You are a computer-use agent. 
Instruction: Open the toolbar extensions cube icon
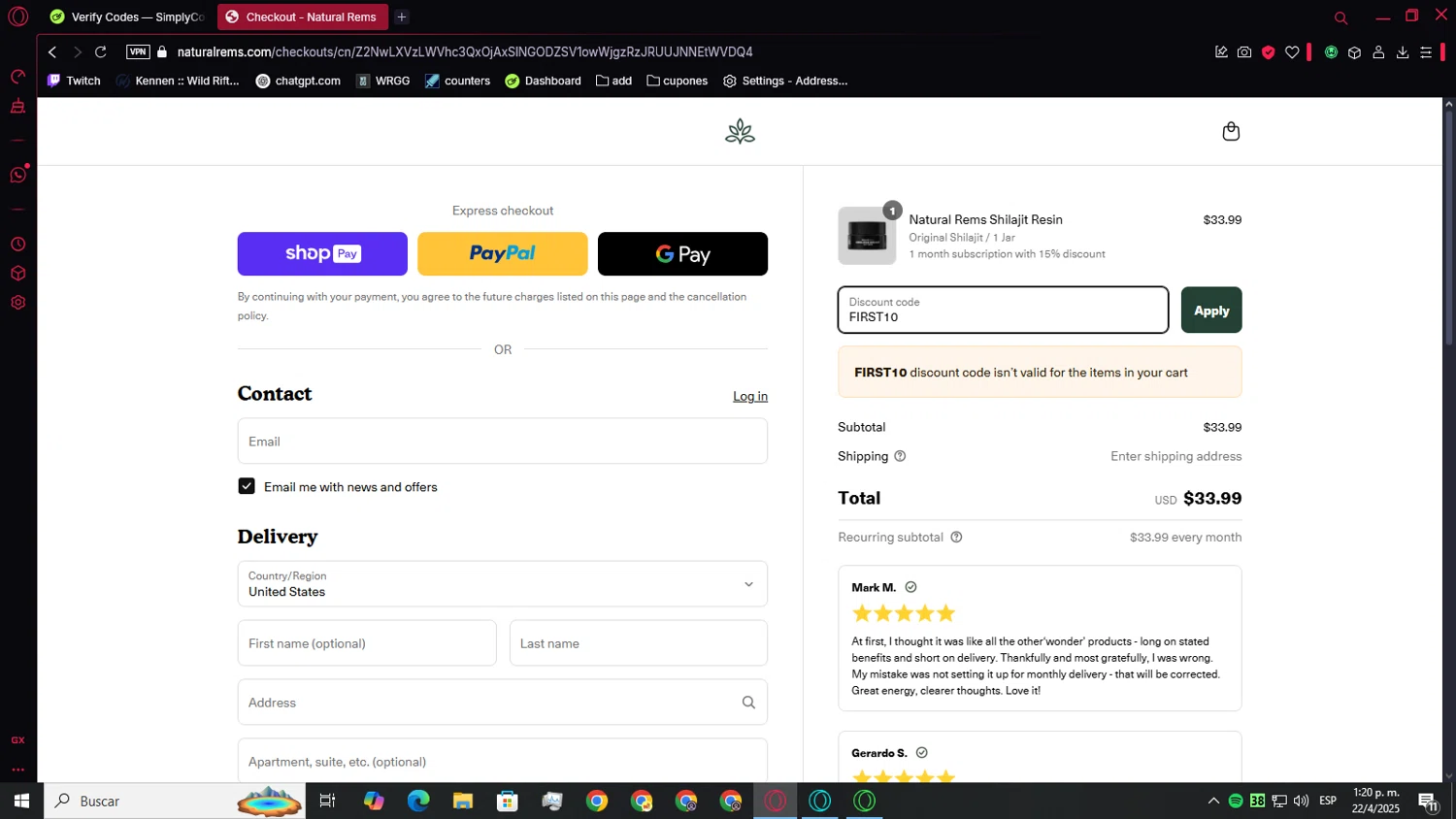click(x=1354, y=52)
